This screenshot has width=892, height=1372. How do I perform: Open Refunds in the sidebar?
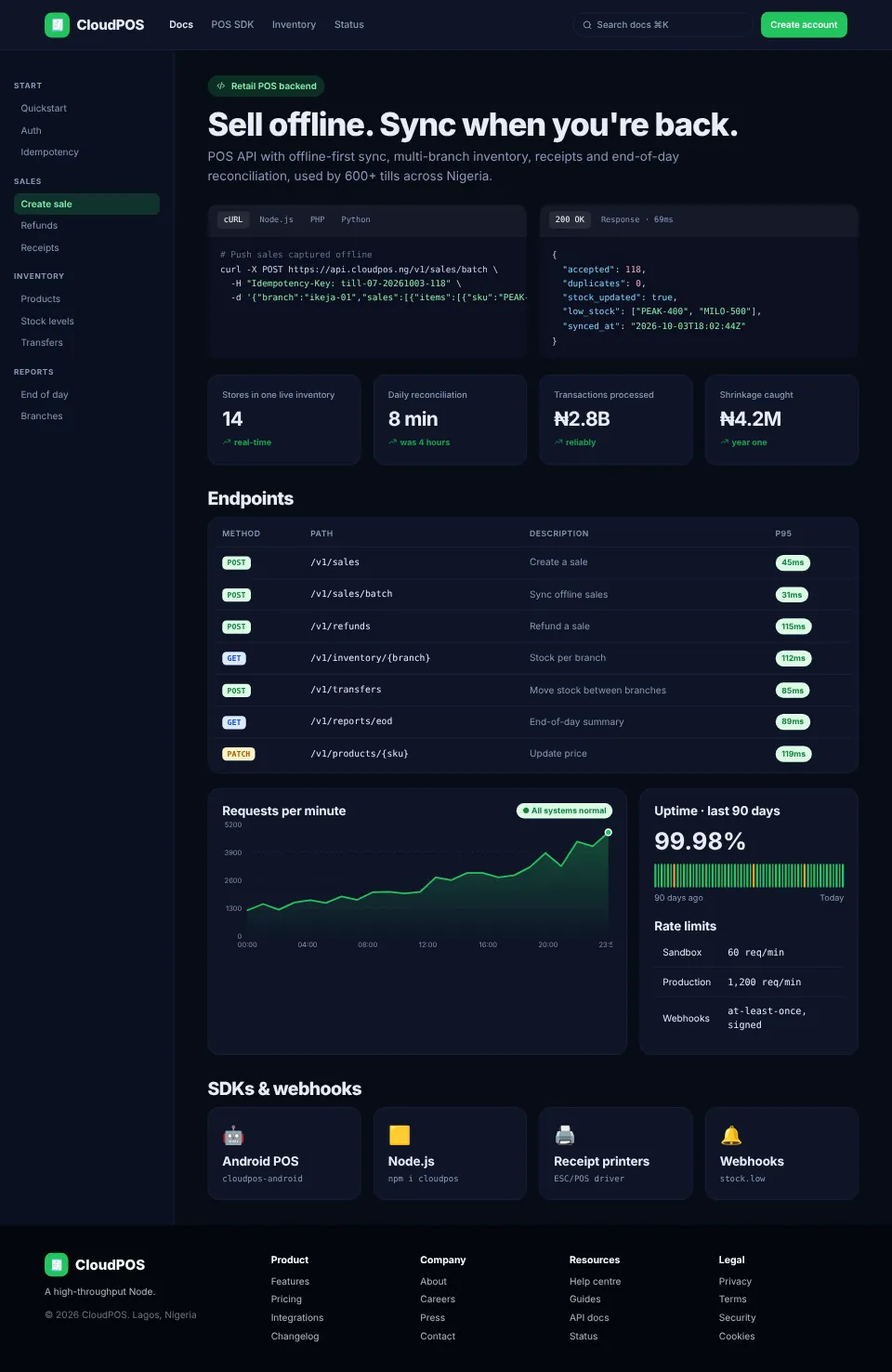[x=86, y=226]
